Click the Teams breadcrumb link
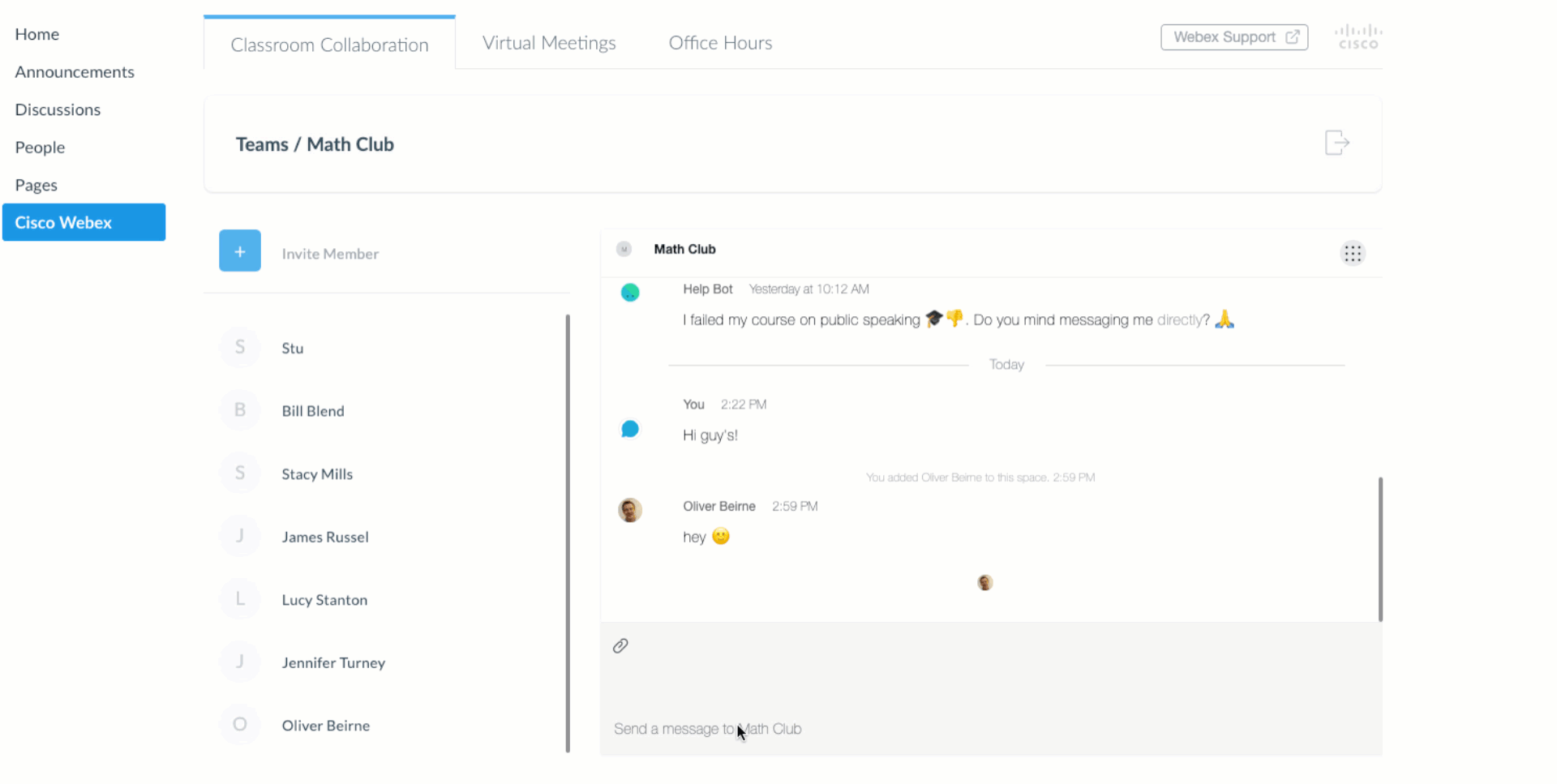This screenshot has height=784, width=1557. (x=262, y=144)
